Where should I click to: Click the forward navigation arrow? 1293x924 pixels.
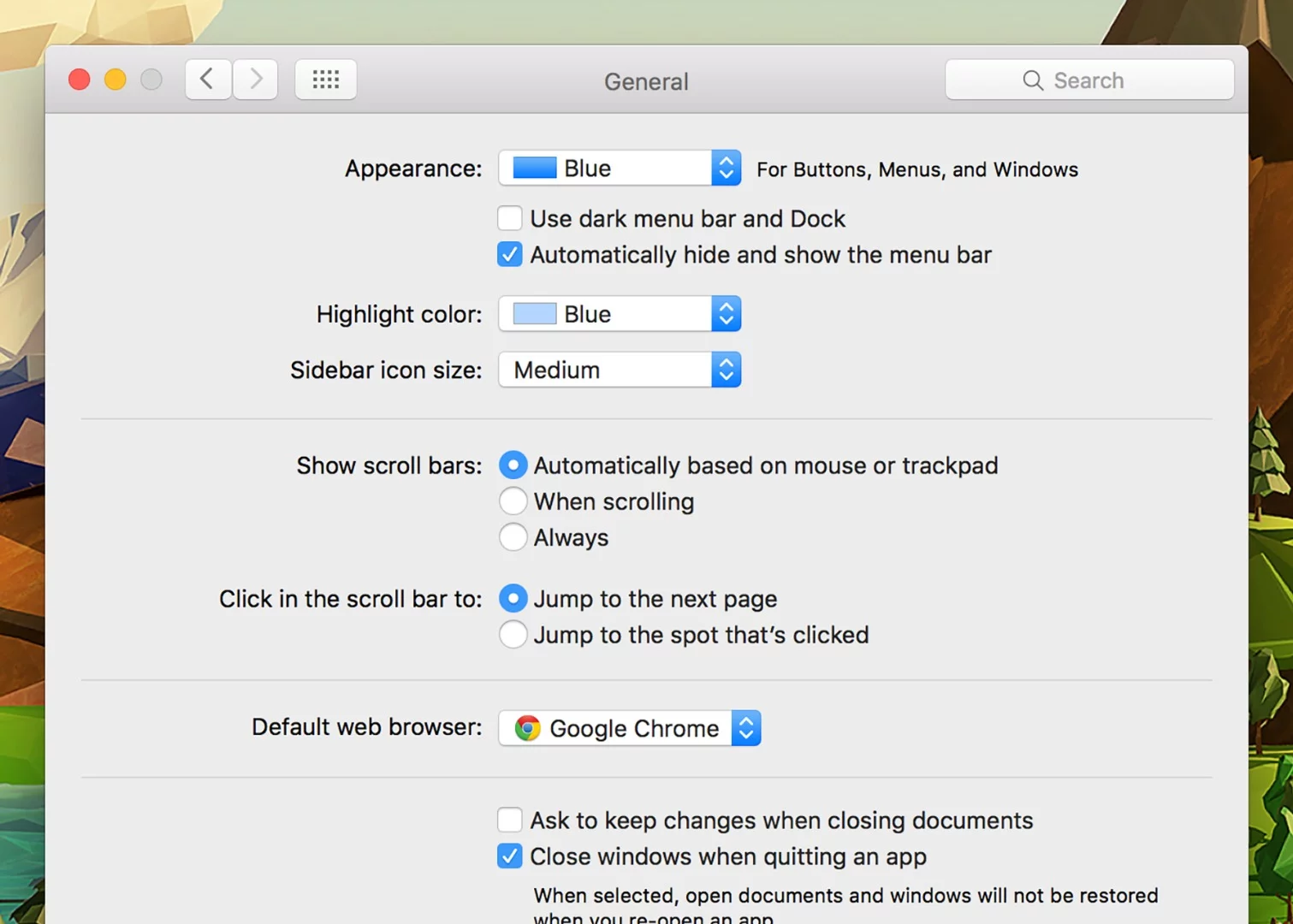pos(255,79)
